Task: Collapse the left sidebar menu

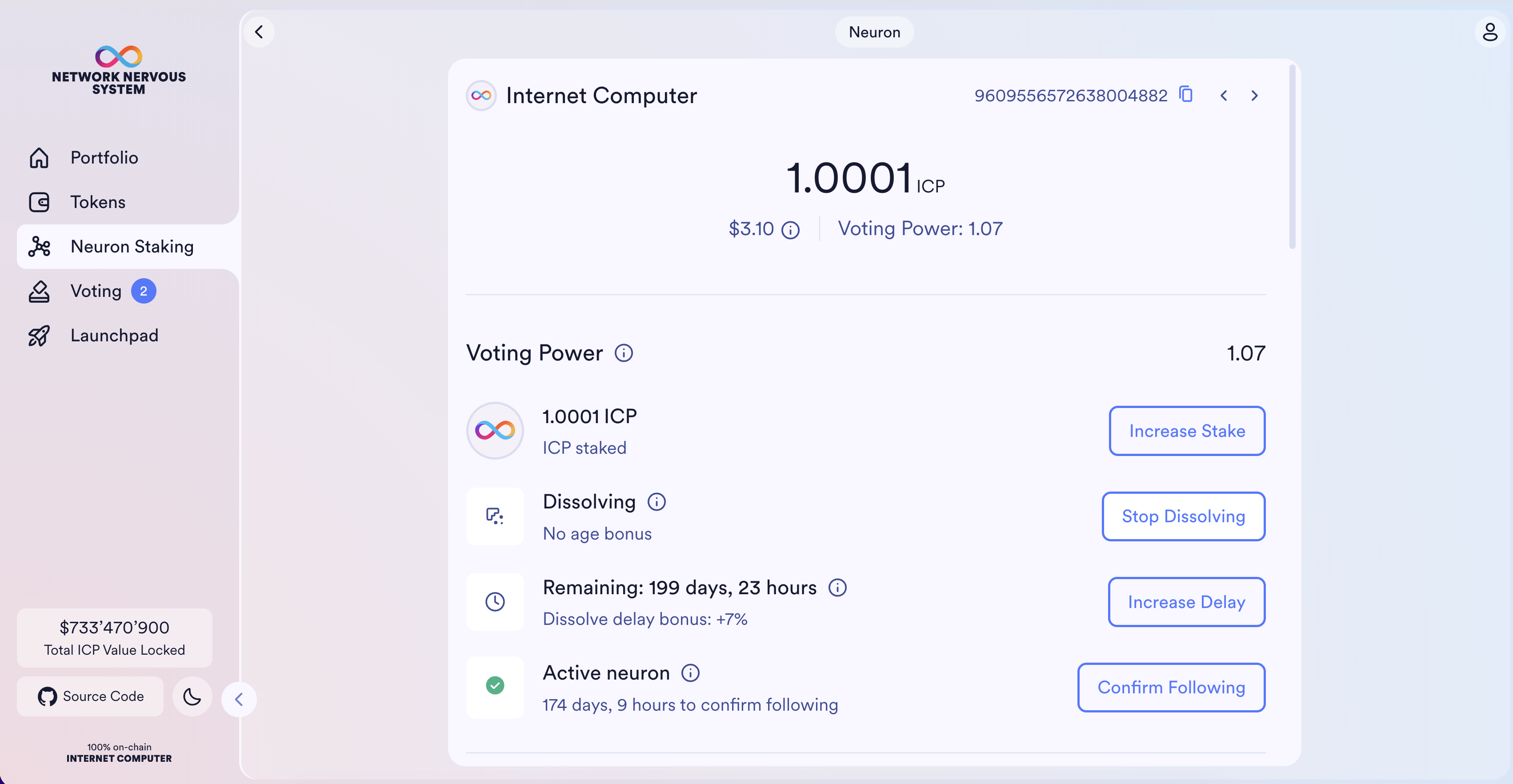Action: (x=239, y=700)
